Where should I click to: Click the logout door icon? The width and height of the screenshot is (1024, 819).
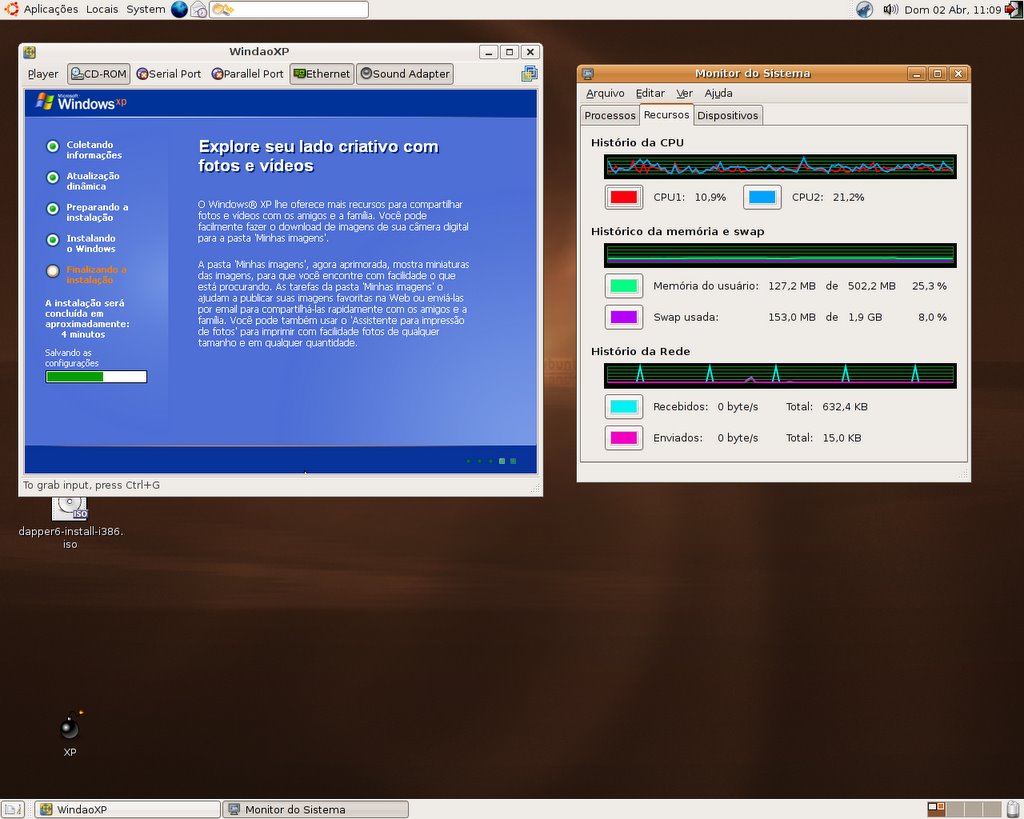(1012, 9)
